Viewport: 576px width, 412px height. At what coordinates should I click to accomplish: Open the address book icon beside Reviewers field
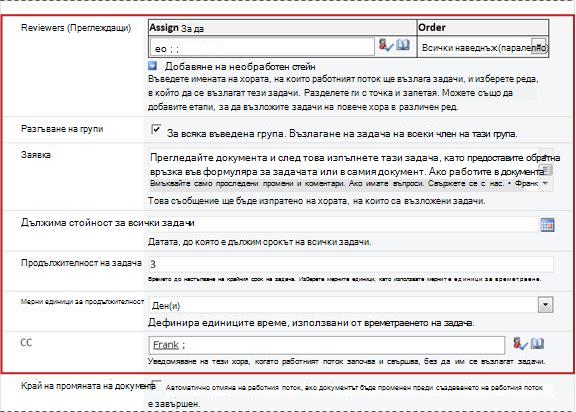coord(403,45)
